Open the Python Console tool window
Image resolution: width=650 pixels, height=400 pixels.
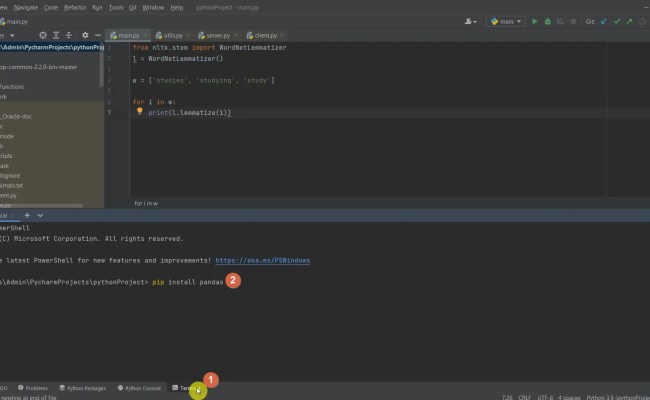pyautogui.click(x=139, y=388)
